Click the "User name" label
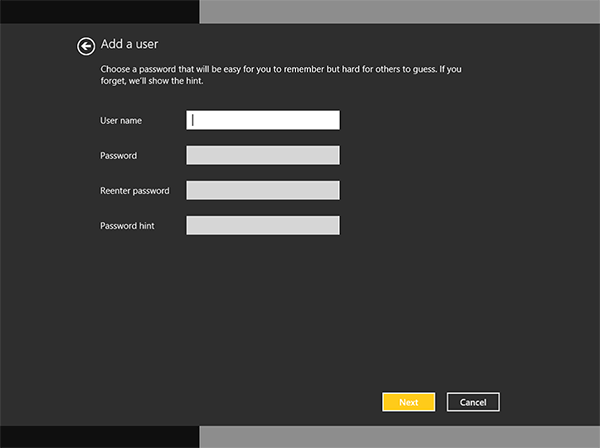The width and height of the screenshot is (600, 448). click(x=121, y=121)
